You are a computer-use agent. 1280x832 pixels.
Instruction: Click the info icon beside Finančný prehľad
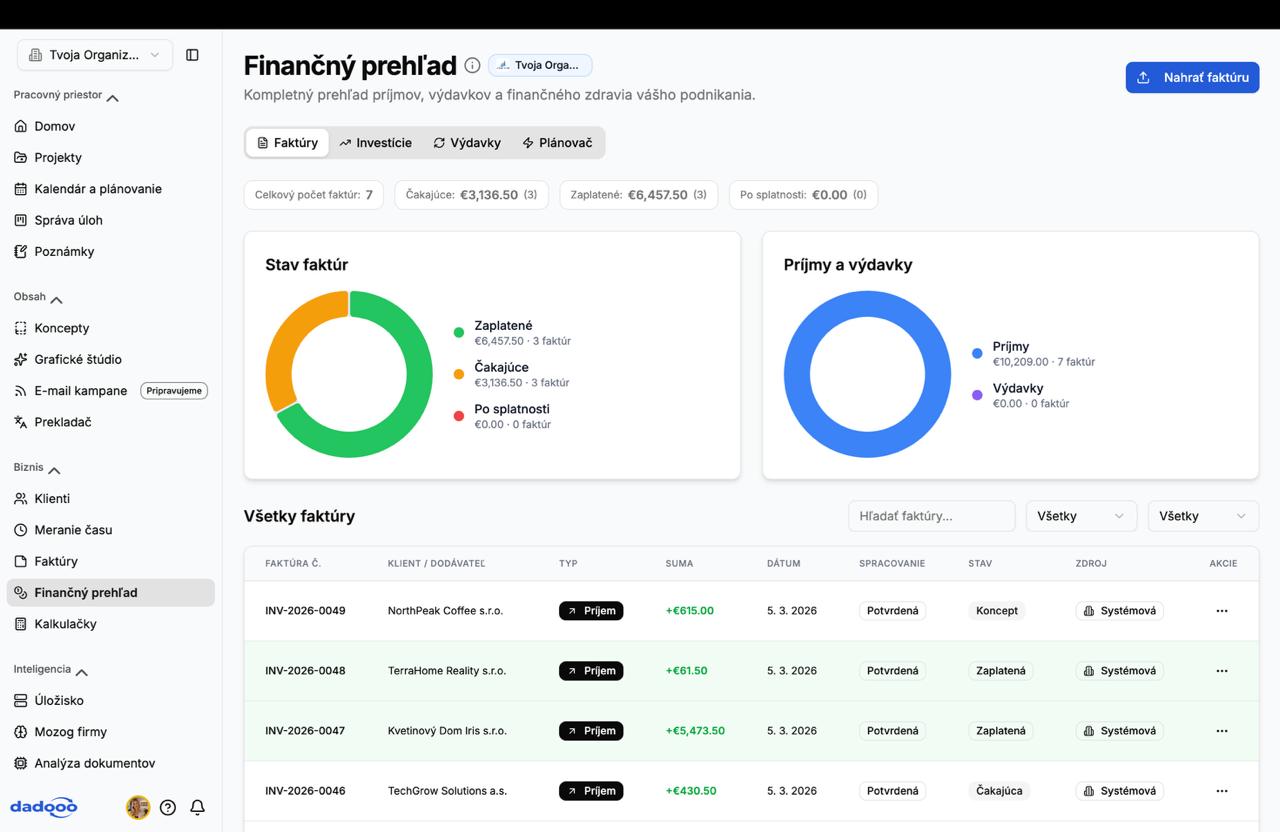tap(472, 65)
